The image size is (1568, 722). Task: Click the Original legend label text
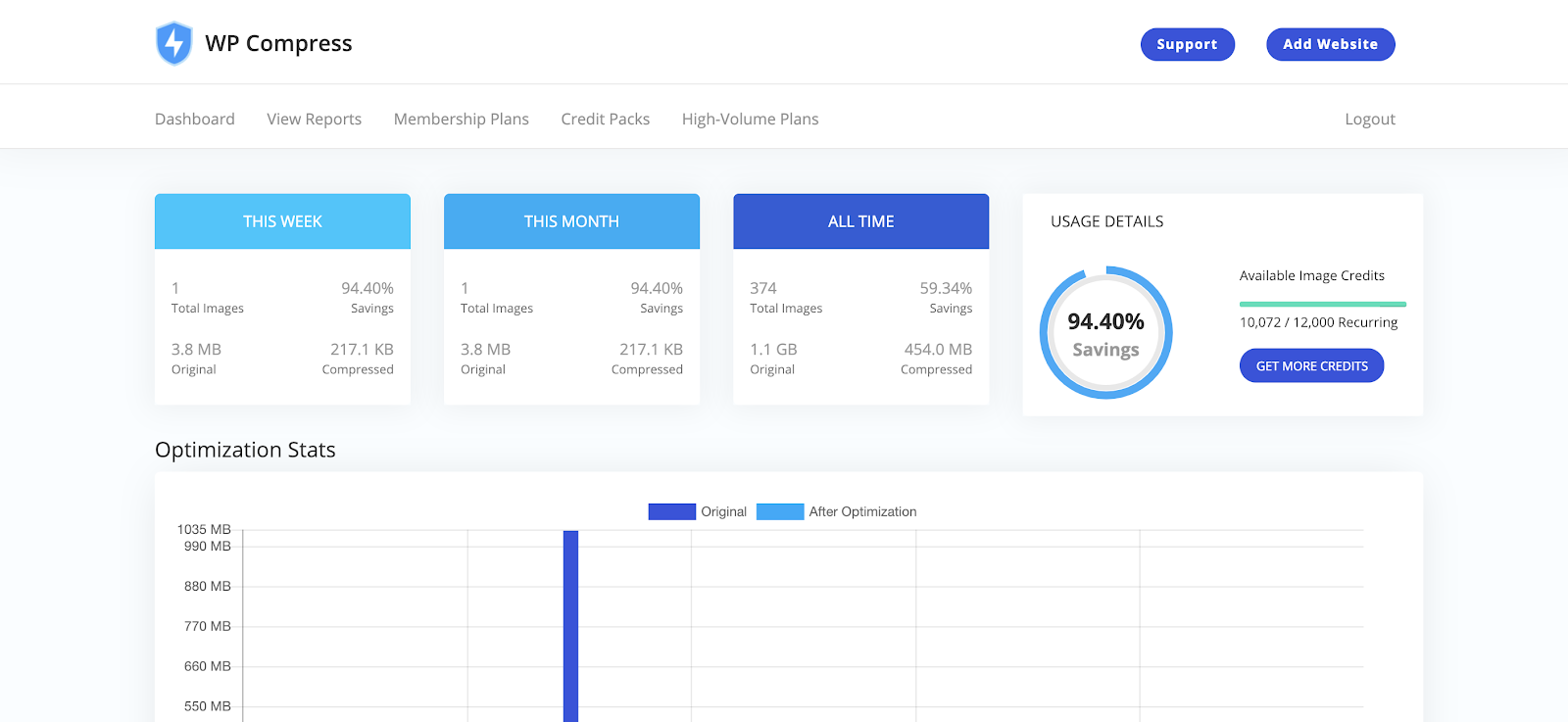(724, 511)
